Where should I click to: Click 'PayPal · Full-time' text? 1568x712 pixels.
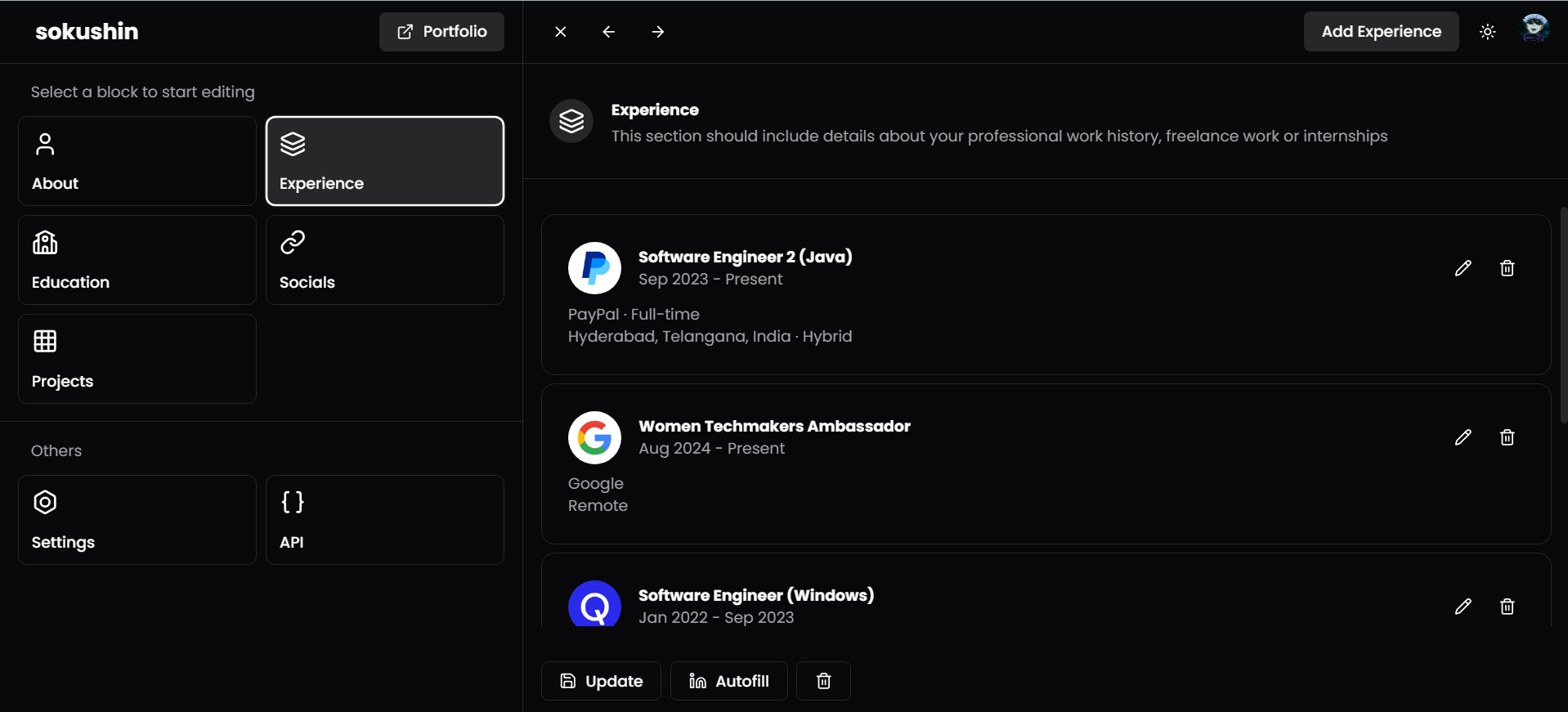(634, 315)
